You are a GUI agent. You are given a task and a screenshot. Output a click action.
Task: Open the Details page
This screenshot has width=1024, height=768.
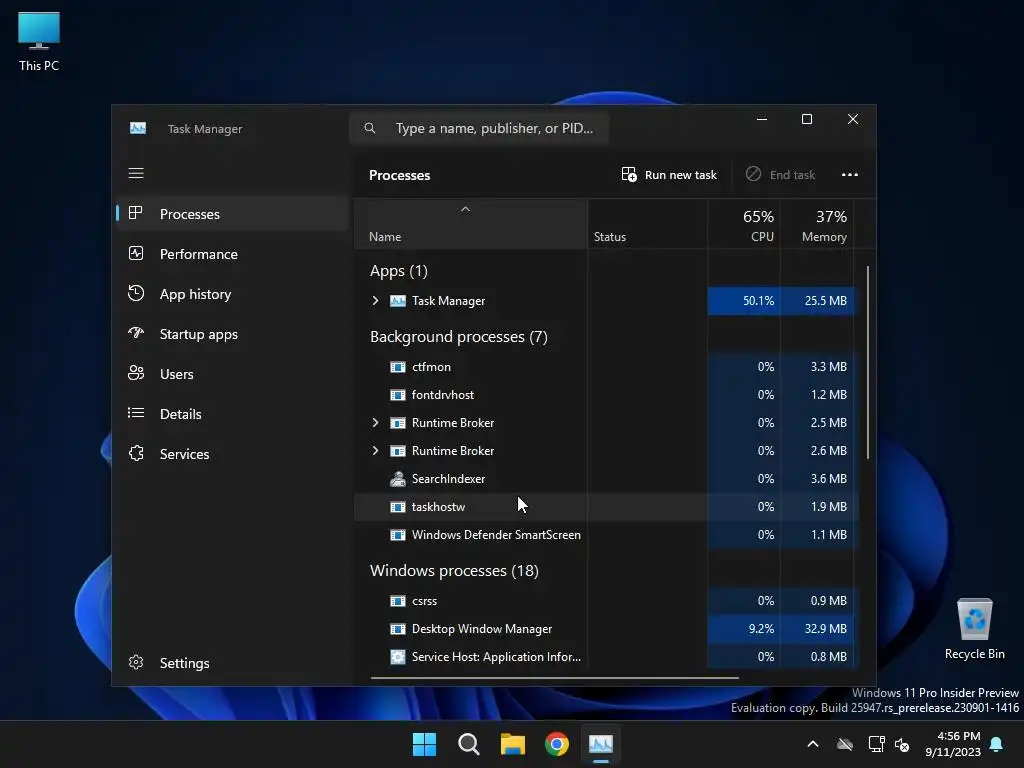tap(232, 413)
